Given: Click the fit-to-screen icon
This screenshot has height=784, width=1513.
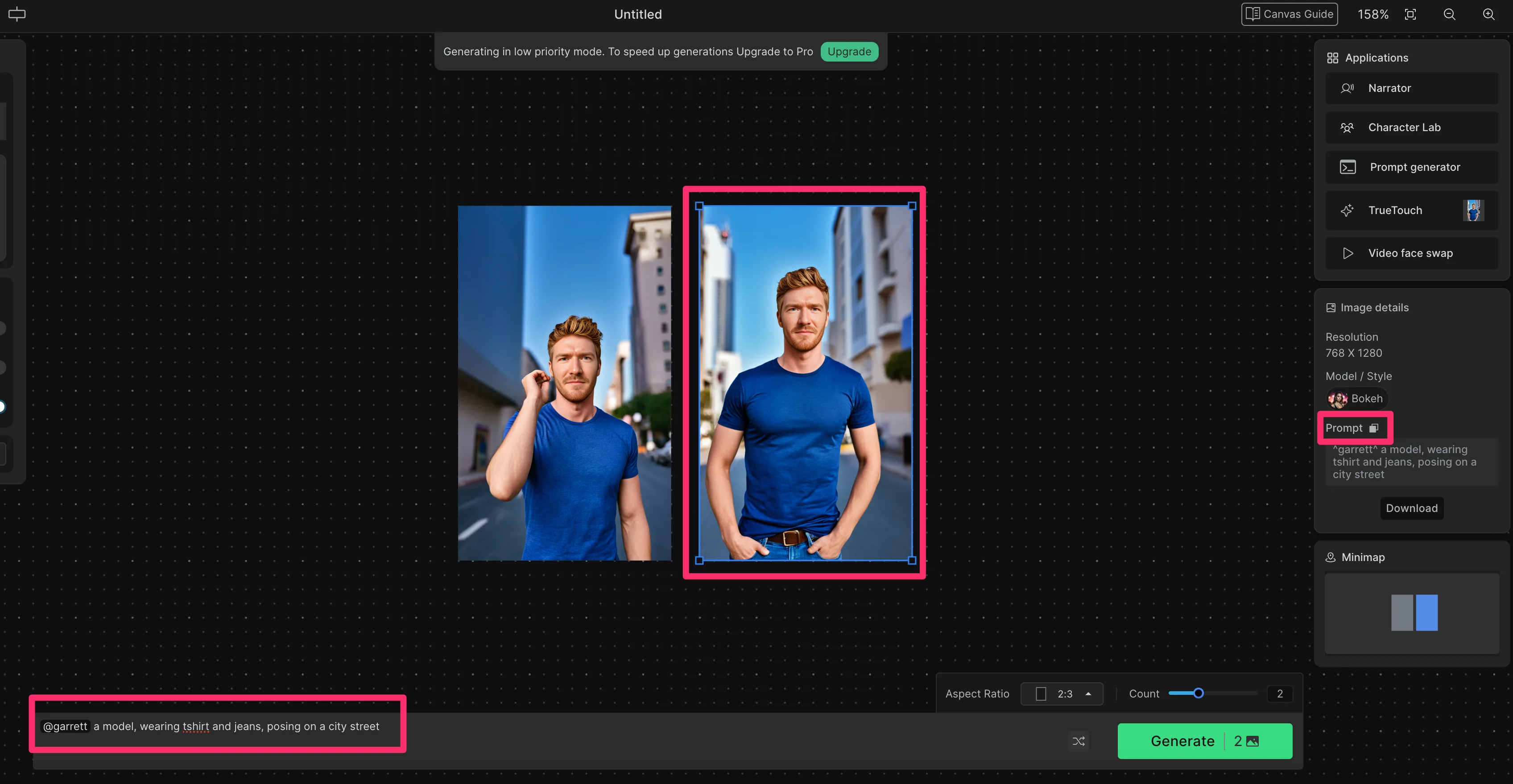Looking at the screenshot, I should pos(1410,14).
